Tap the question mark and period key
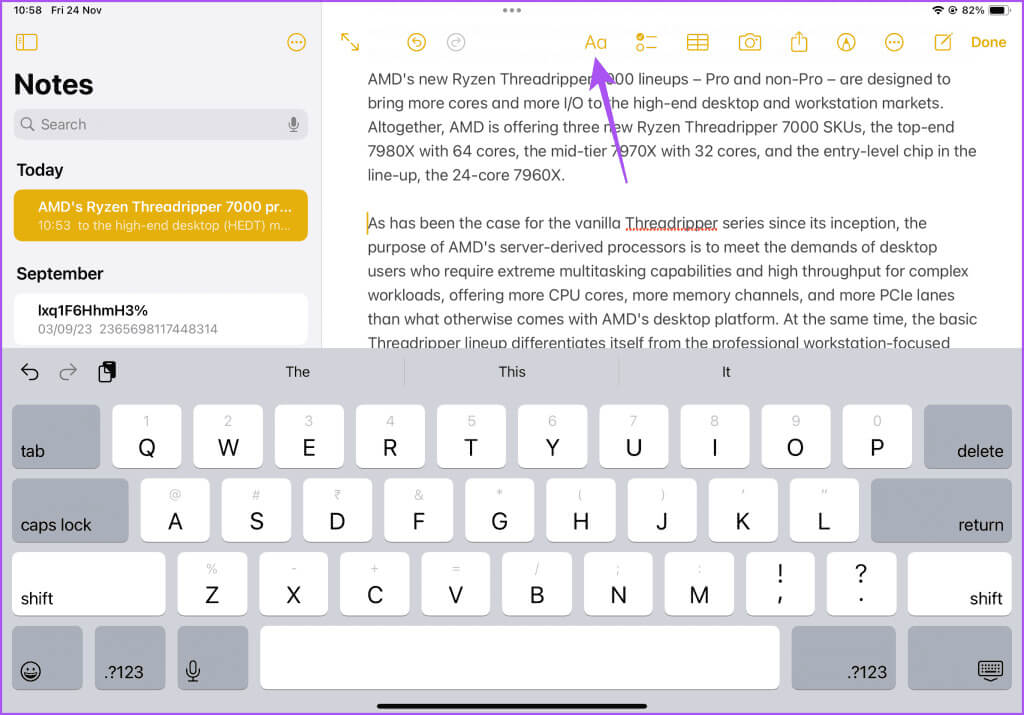Viewport: 1024px width, 715px height. (x=861, y=584)
